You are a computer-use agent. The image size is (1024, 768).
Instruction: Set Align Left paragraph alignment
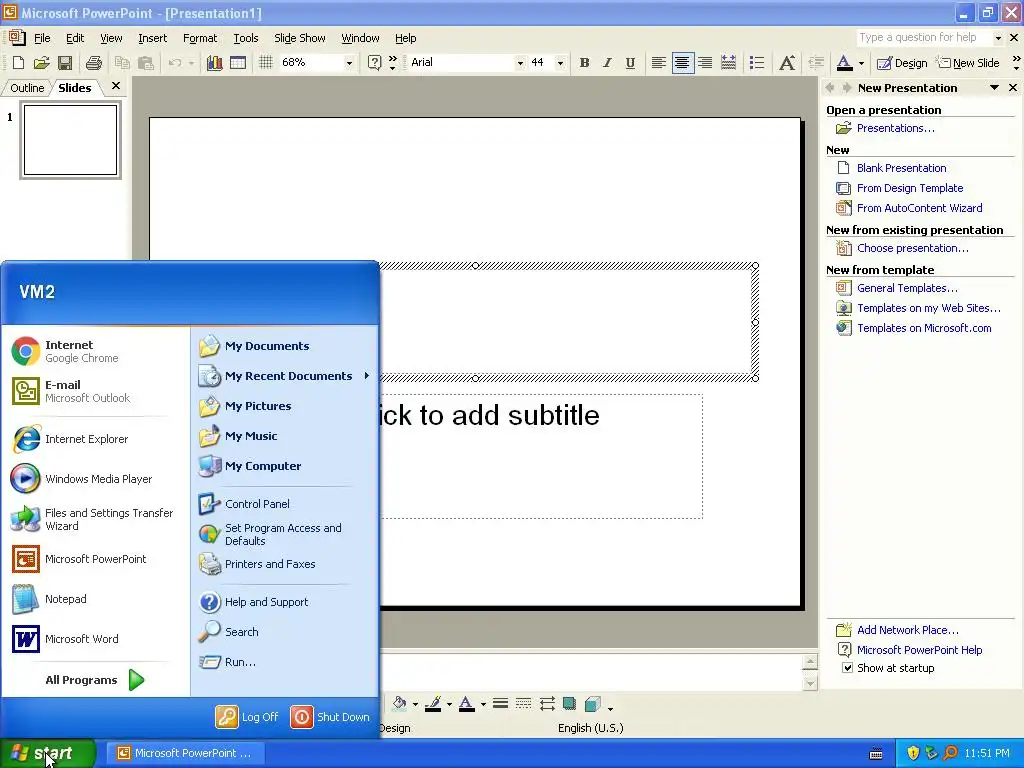point(659,63)
